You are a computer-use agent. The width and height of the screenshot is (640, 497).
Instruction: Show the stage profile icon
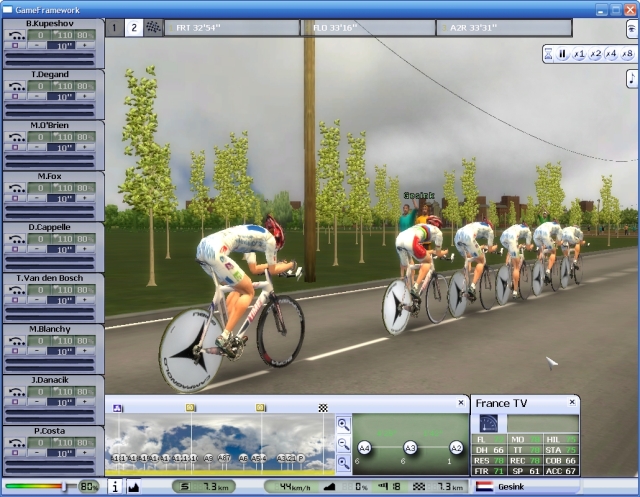[x=134, y=486]
